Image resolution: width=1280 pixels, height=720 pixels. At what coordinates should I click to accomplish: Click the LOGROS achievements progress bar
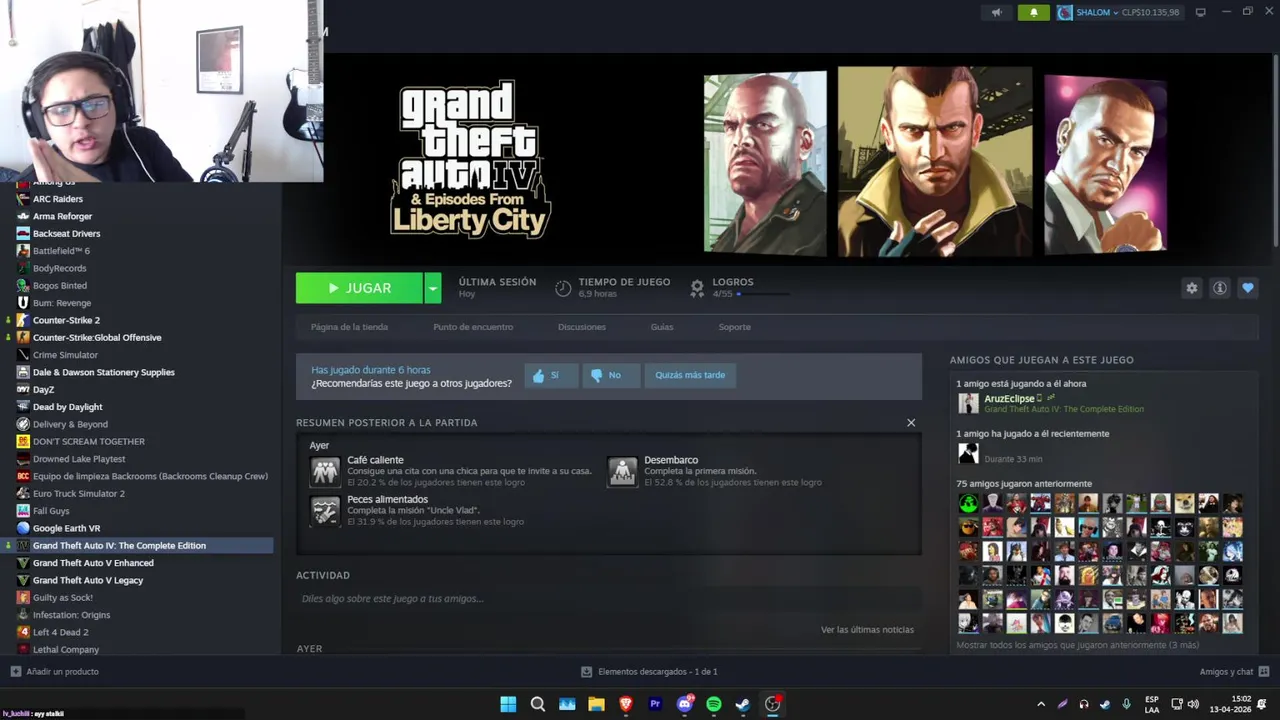[x=765, y=294]
